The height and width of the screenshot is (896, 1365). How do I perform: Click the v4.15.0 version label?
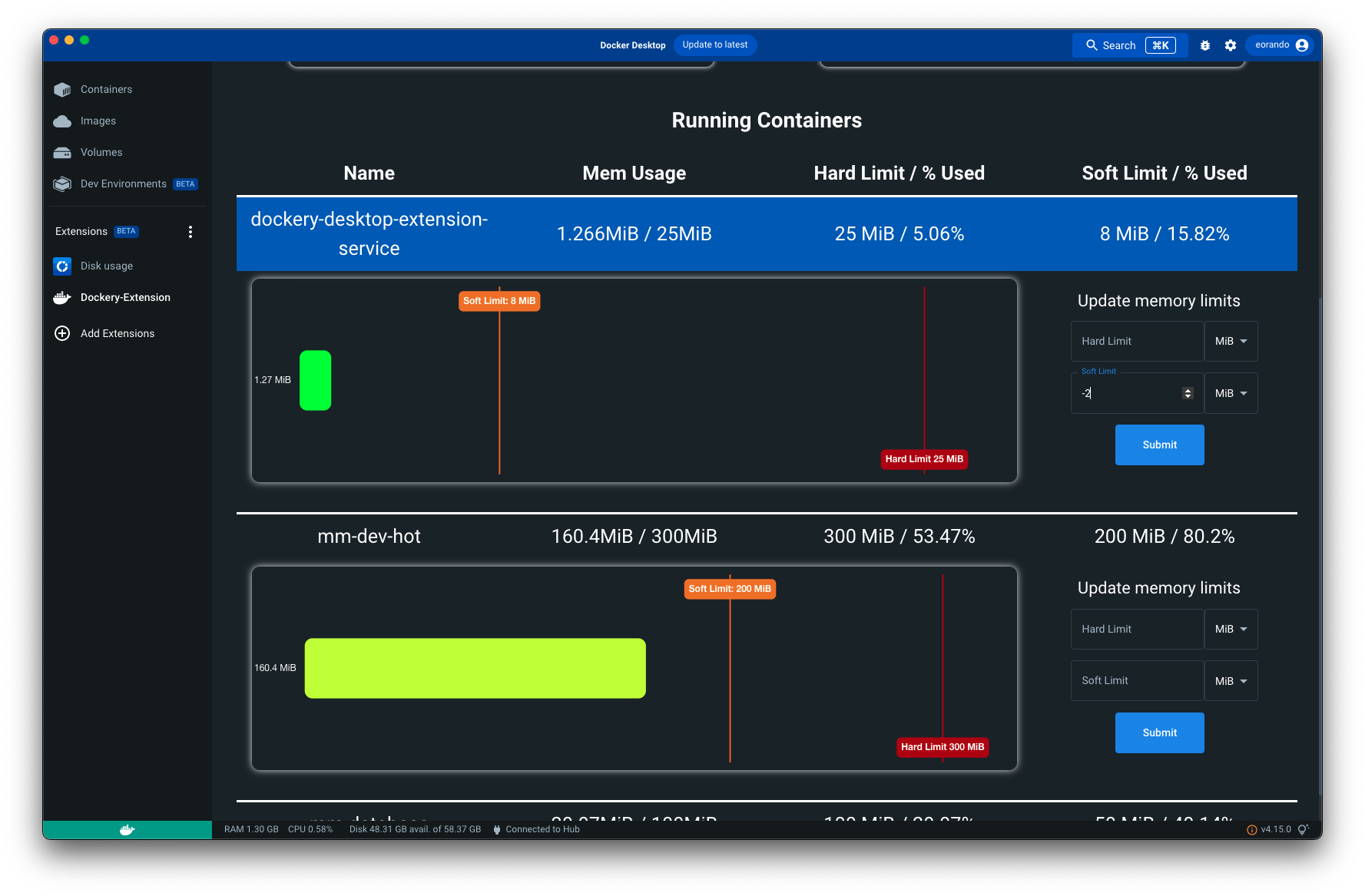click(1276, 829)
